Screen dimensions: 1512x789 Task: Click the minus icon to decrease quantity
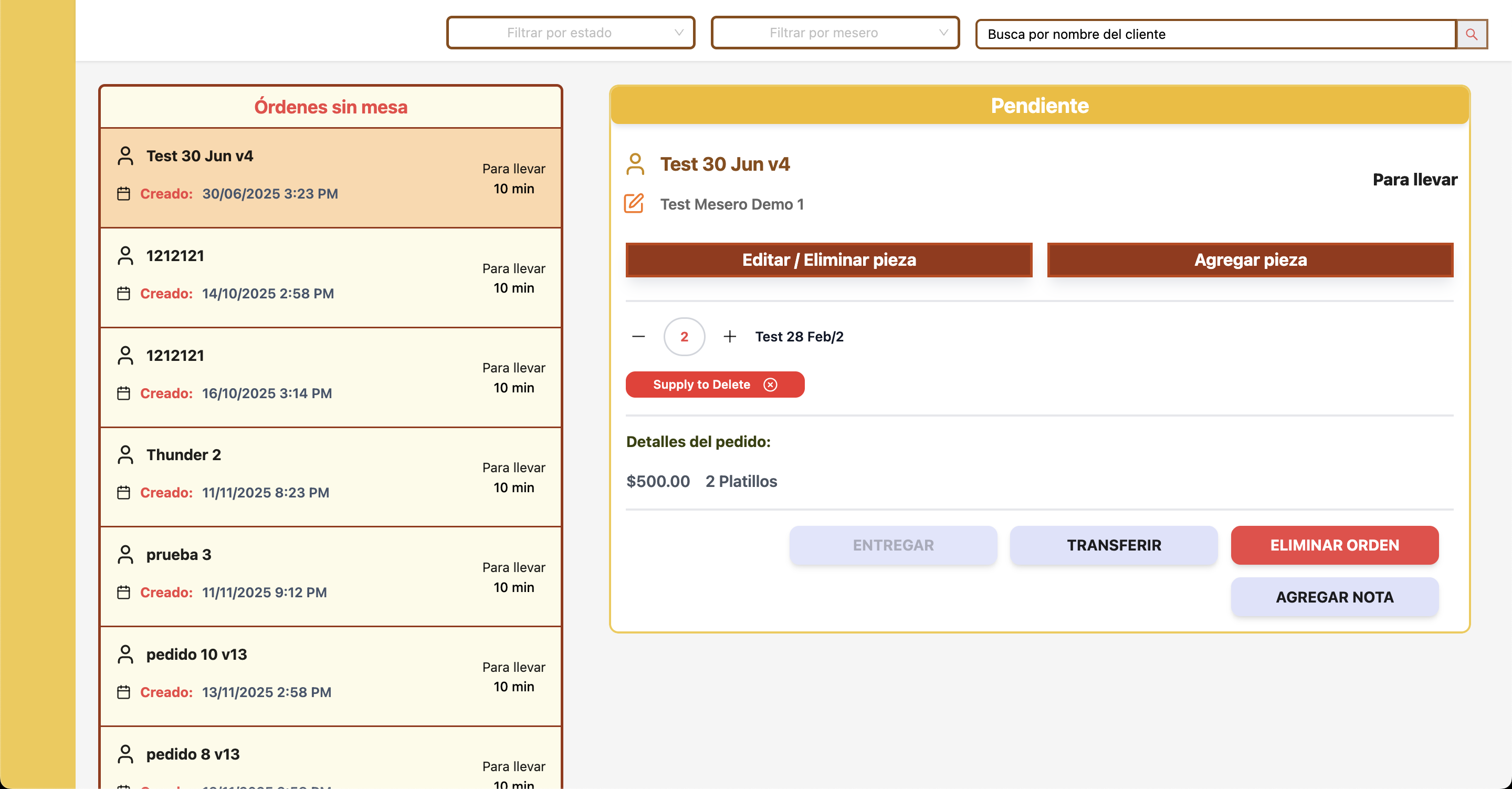click(638, 337)
